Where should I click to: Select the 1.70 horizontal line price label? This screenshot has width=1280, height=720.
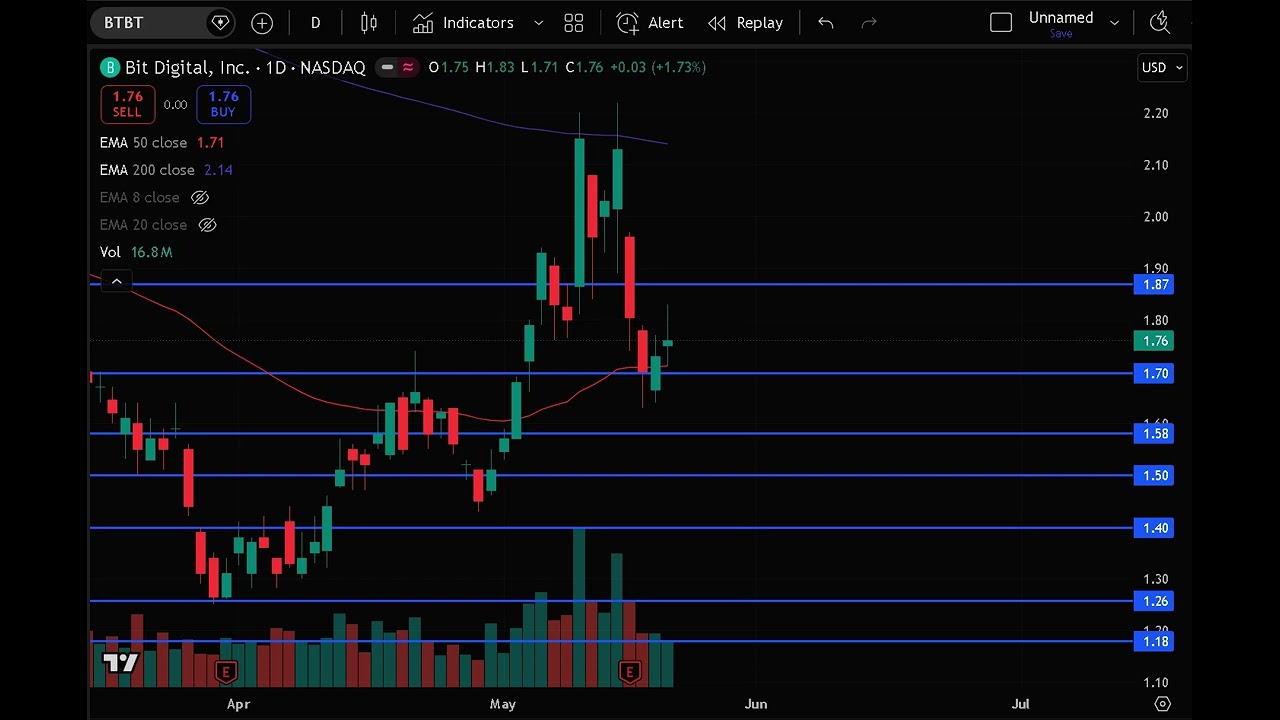click(1154, 374)
